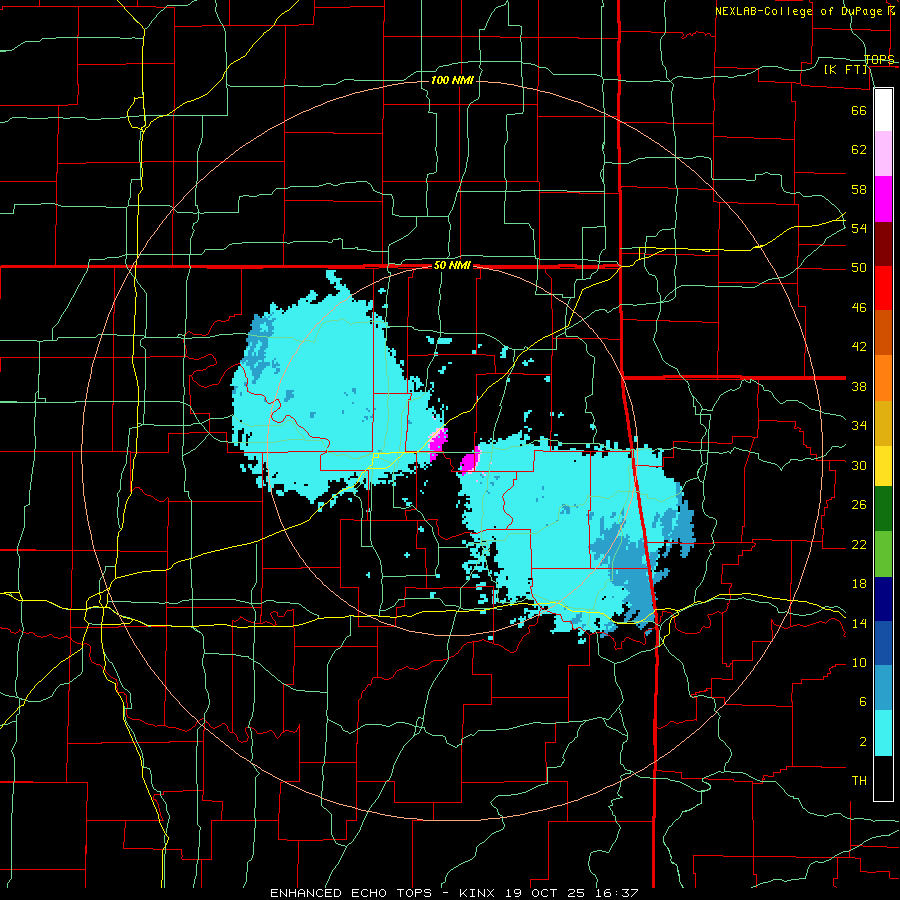Click the cyan legend swatch

[x=883, y=733]
